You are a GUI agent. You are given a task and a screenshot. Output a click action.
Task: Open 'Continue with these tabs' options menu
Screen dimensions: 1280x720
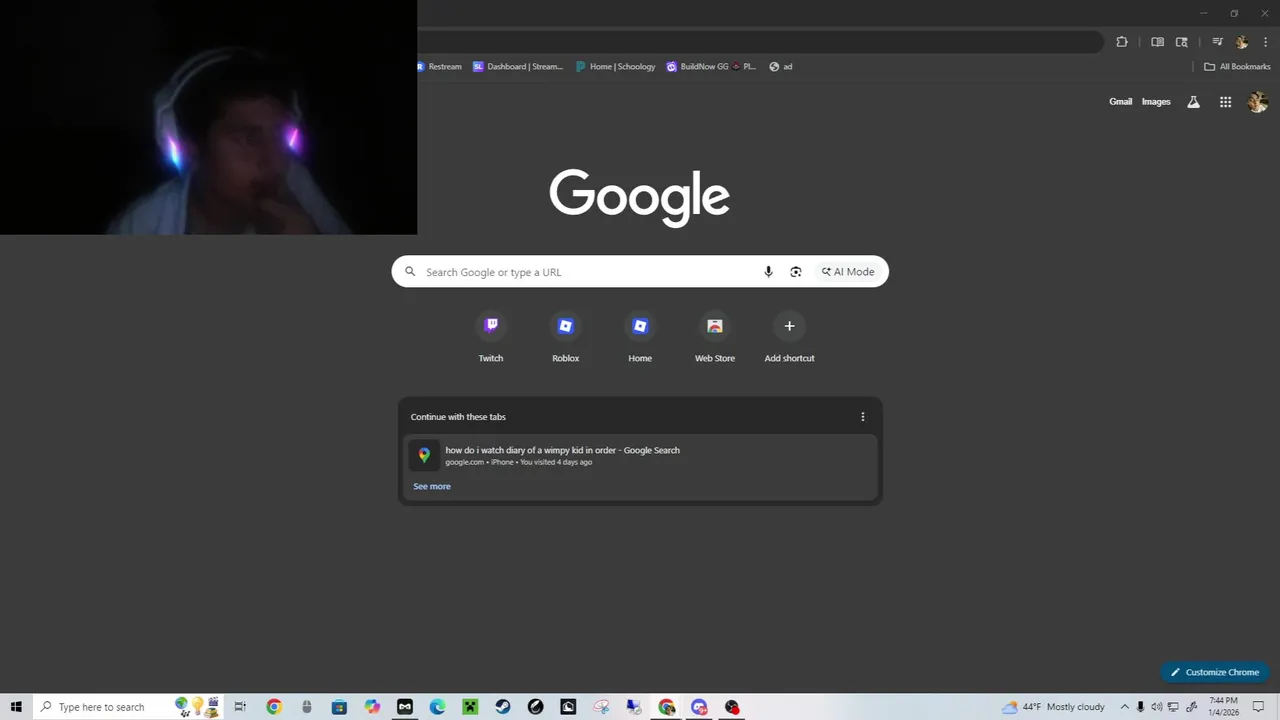click(x=863, y=417)
